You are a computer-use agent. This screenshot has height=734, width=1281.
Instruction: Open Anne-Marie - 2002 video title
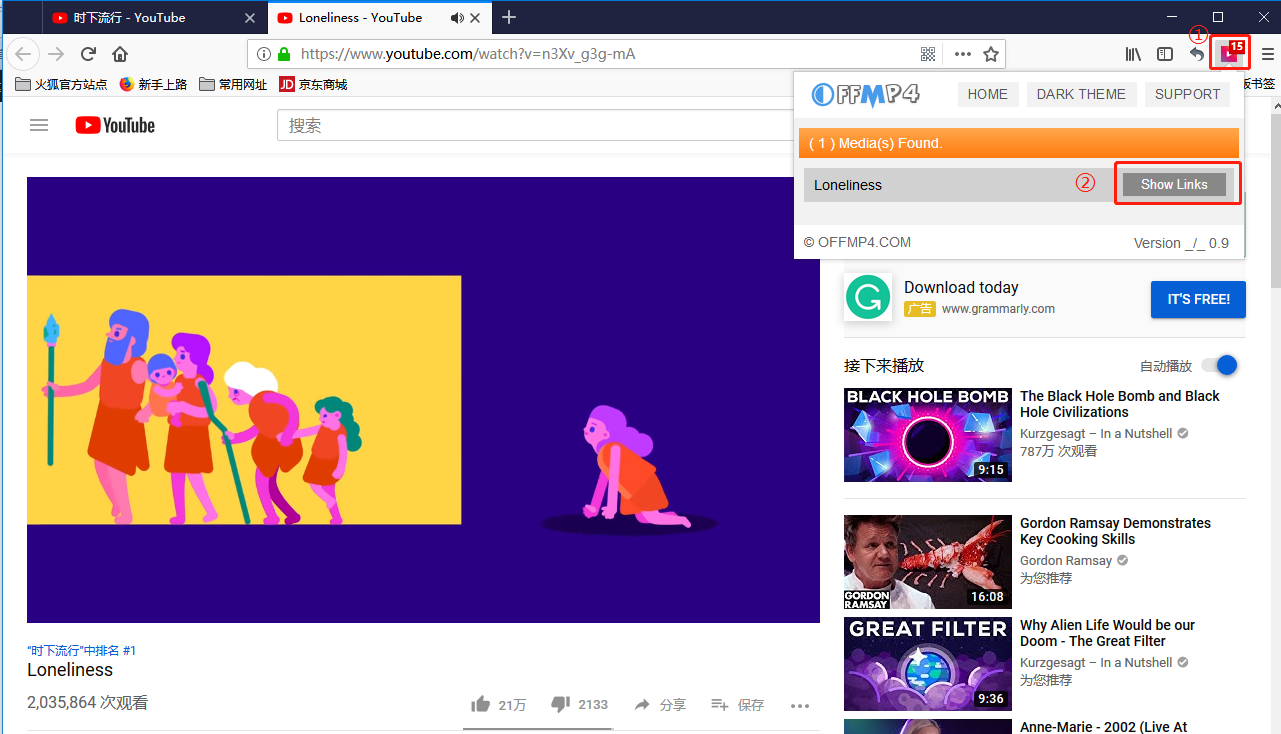click(1104, 727)
